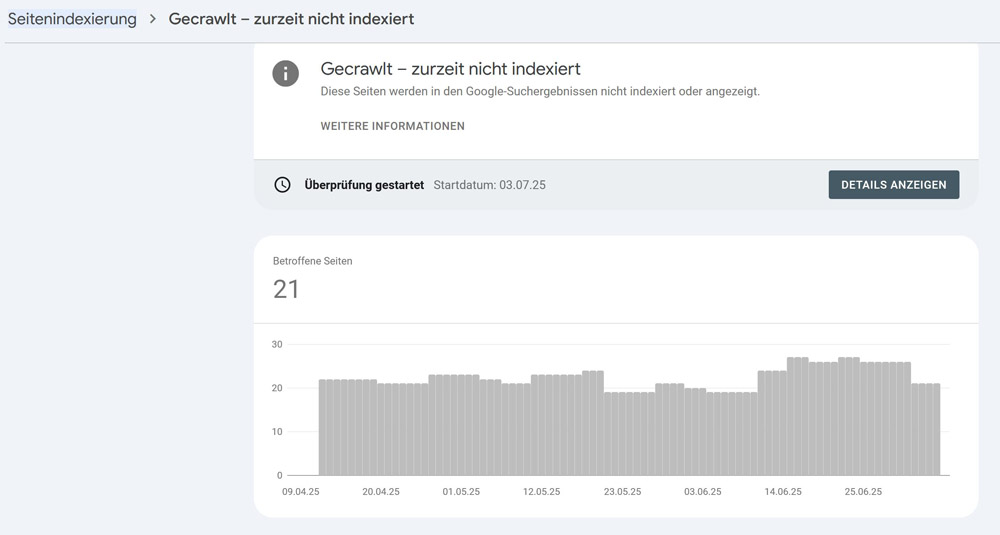Click the 23.05.25 date label
1000x535 pixels.
622,492
